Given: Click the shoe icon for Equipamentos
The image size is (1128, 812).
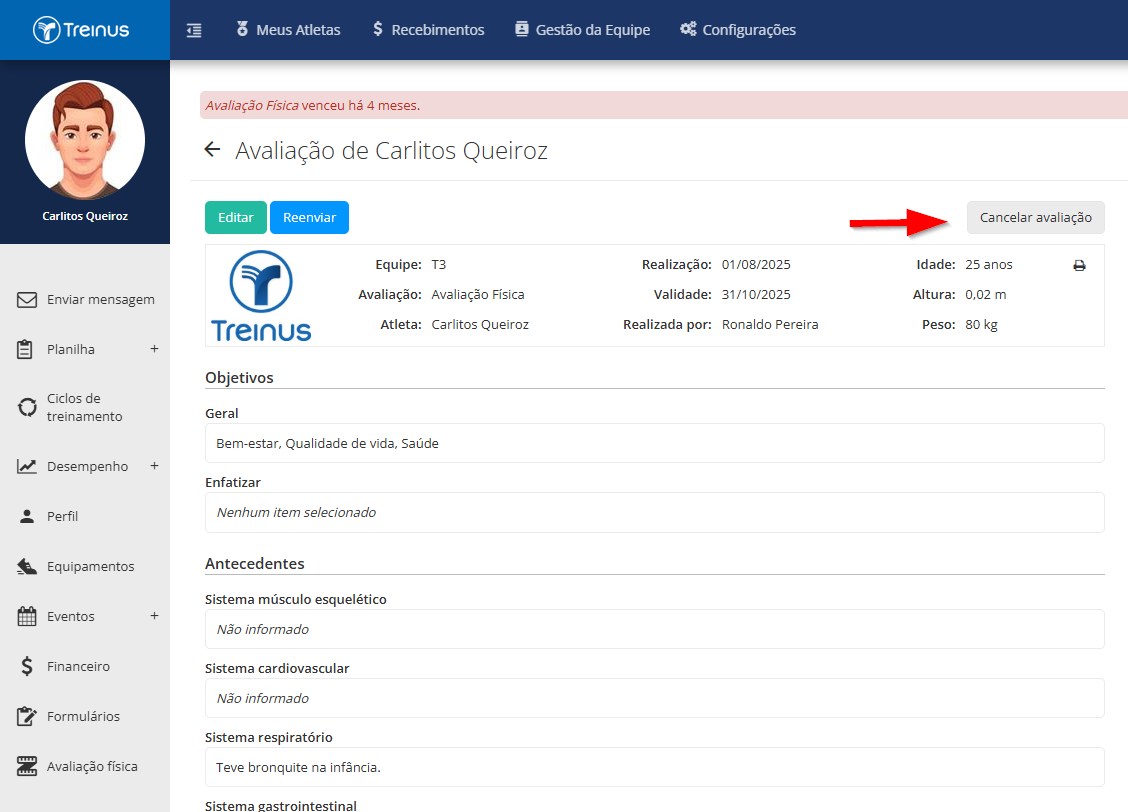Looking at the screenshot, I should coord(27,566).
